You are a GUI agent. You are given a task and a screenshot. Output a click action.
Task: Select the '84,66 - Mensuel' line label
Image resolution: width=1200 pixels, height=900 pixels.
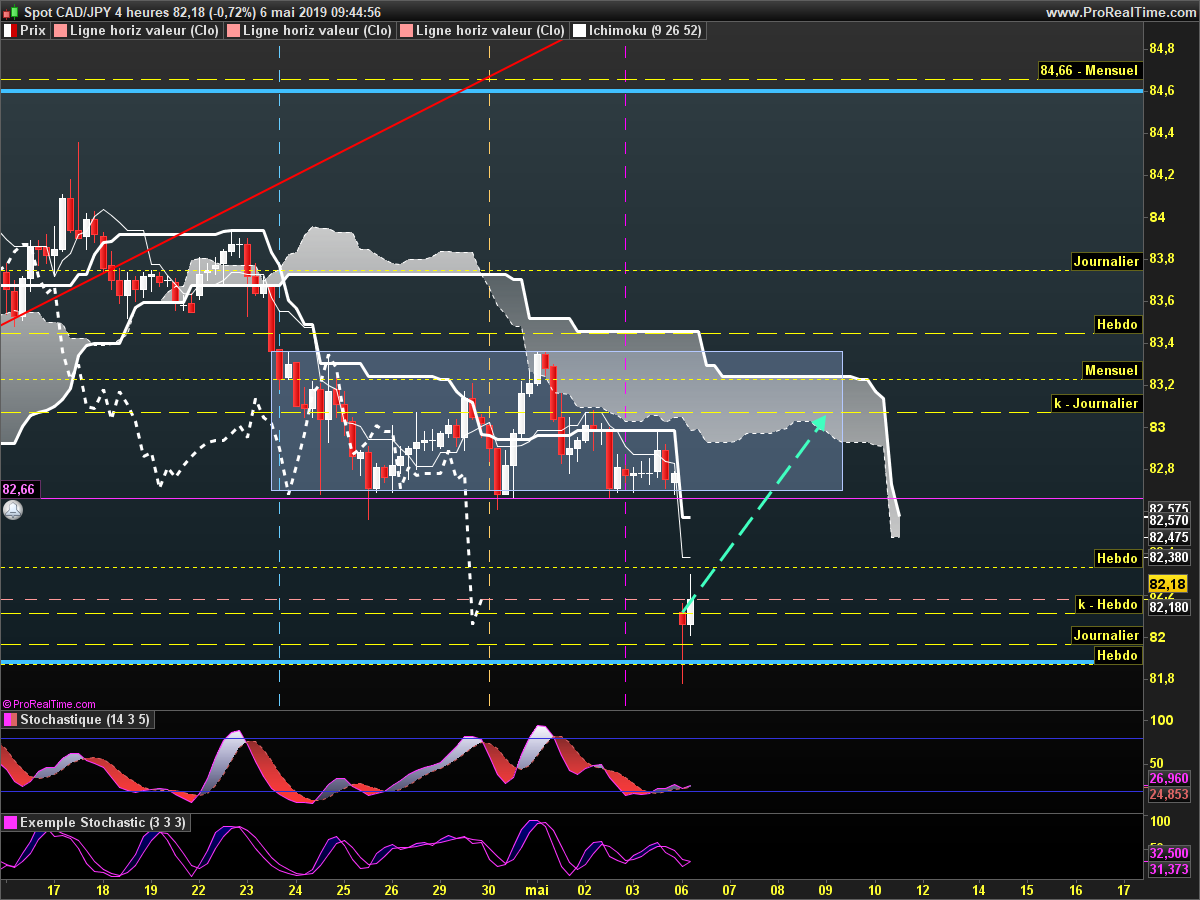coord(1089,70)
